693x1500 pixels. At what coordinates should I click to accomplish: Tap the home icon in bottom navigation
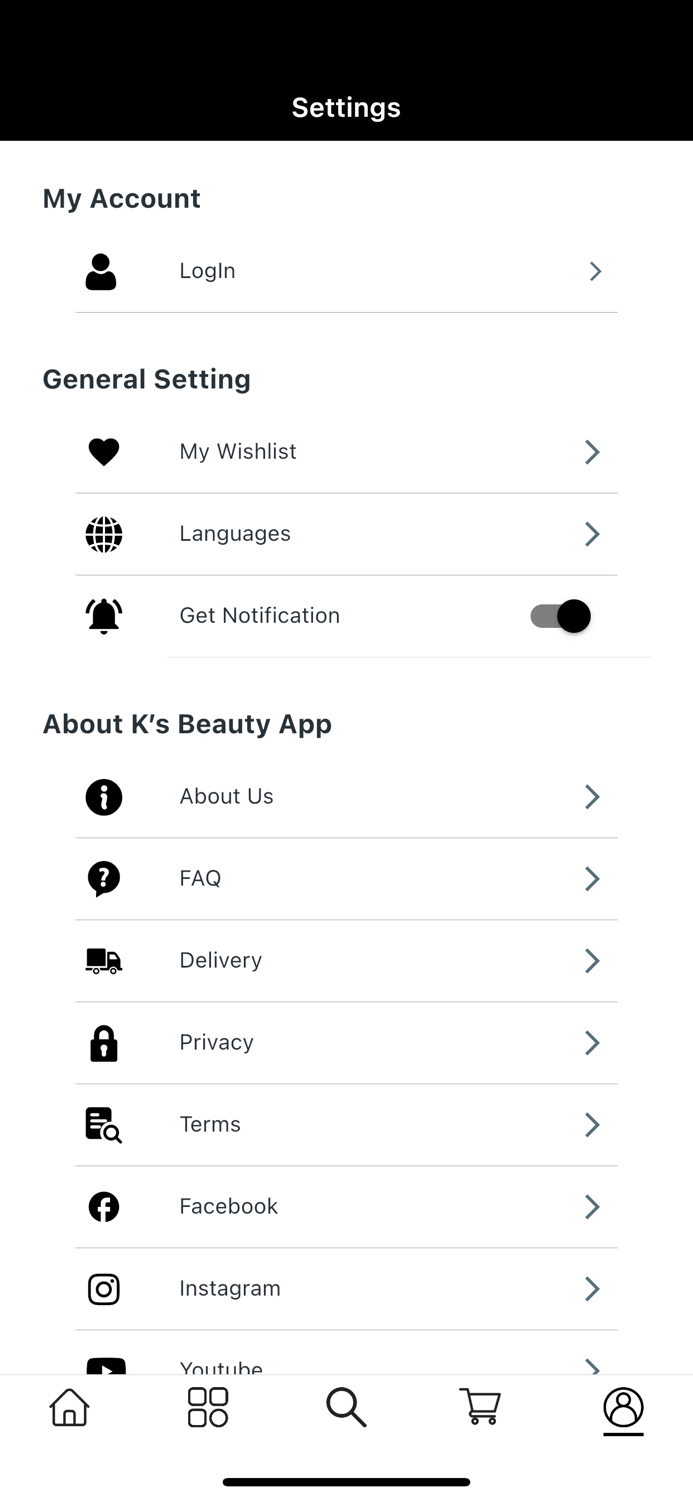(68, 1406)
